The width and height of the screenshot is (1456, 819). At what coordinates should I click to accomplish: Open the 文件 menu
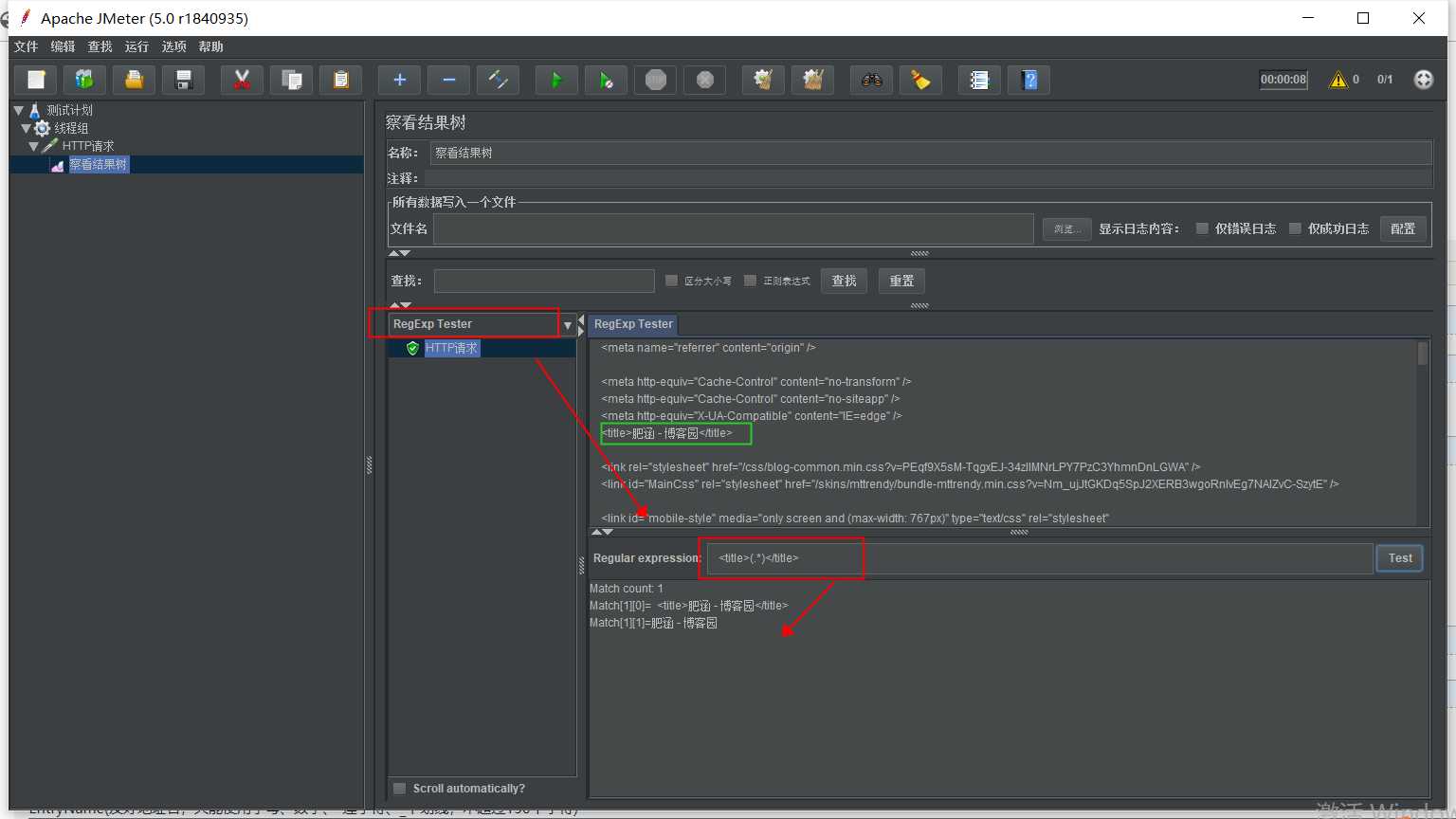pos(26,46)
